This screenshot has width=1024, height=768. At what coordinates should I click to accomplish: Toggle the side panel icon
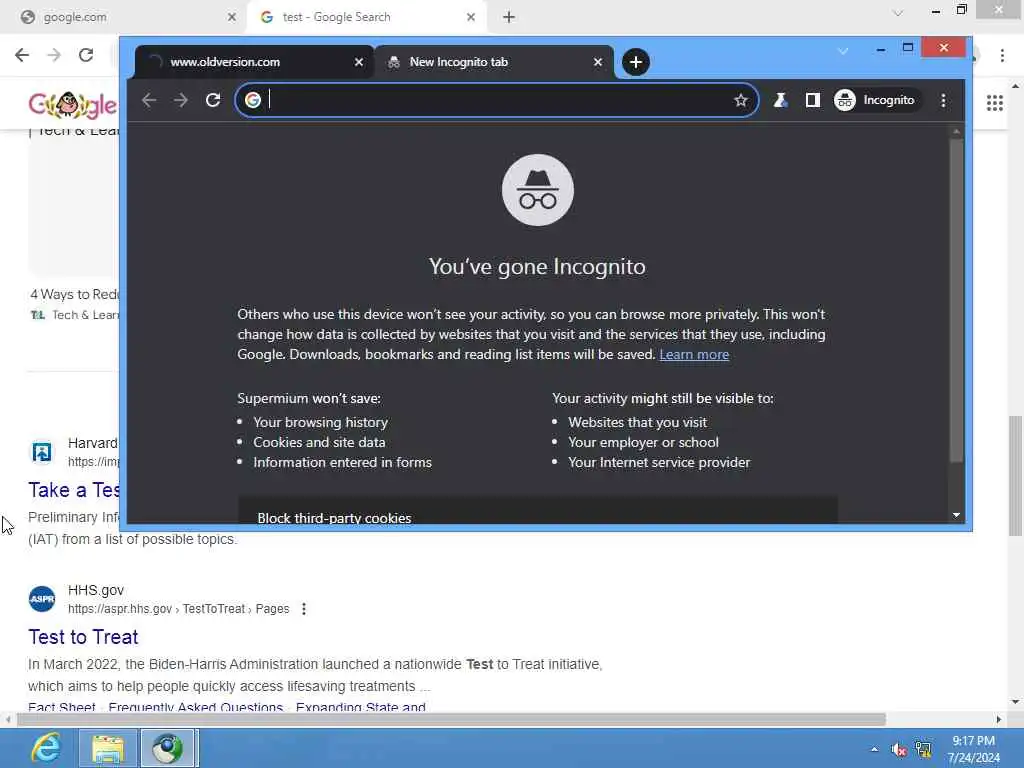click(x=812, y=100)
